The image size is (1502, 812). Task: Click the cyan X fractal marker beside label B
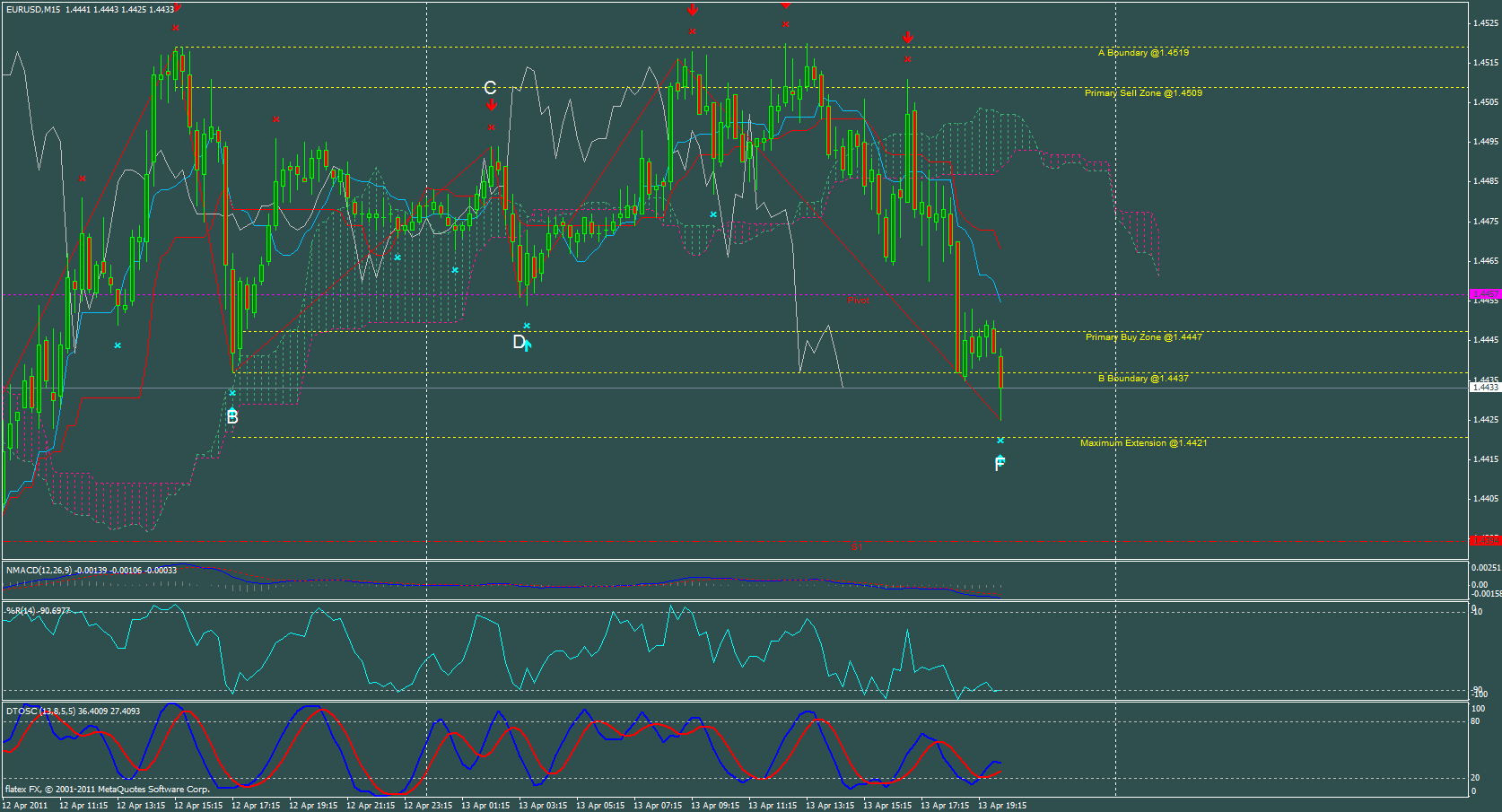point(233,393)
